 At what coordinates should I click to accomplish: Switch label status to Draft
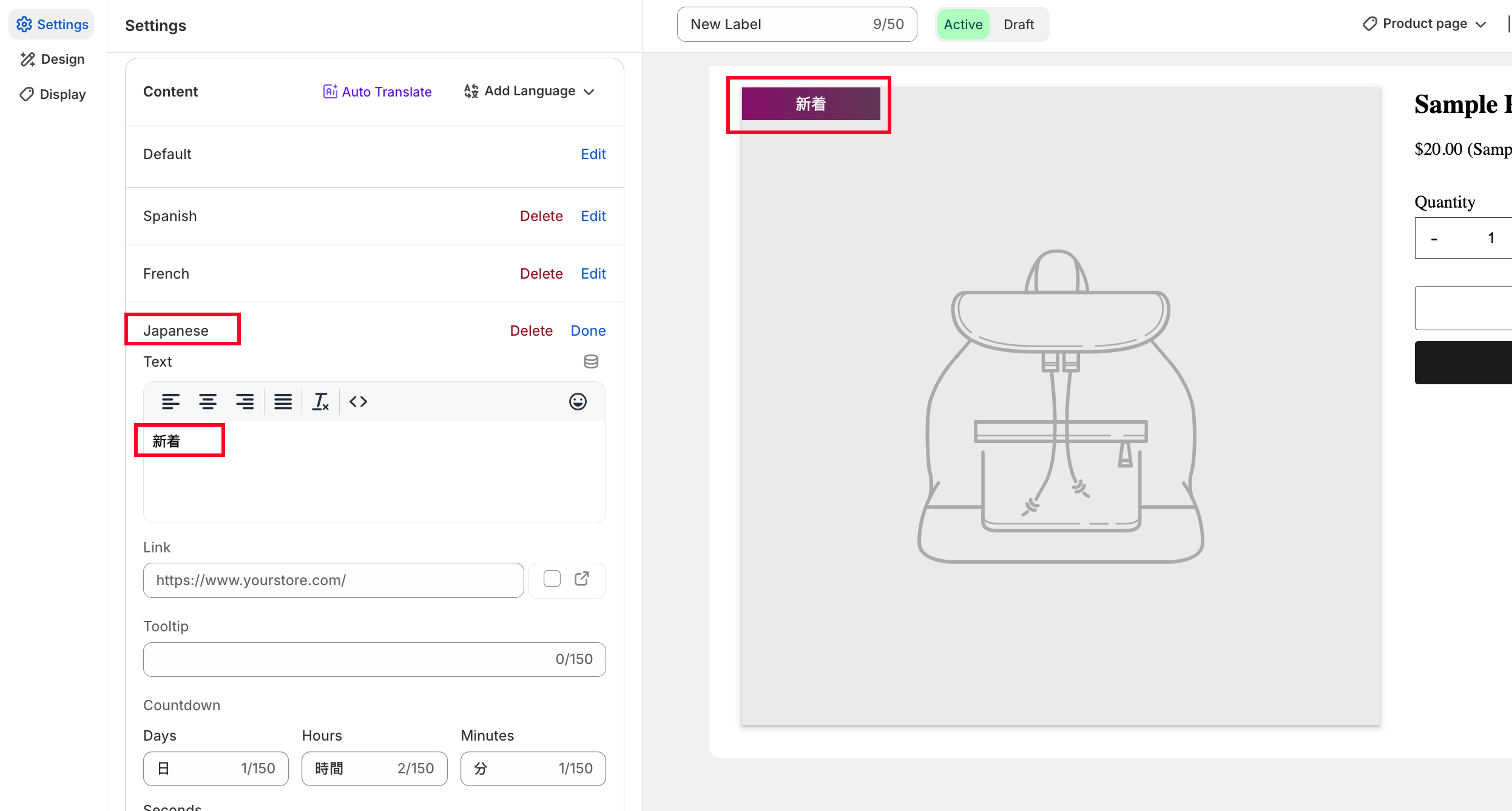coord(1018,25)
